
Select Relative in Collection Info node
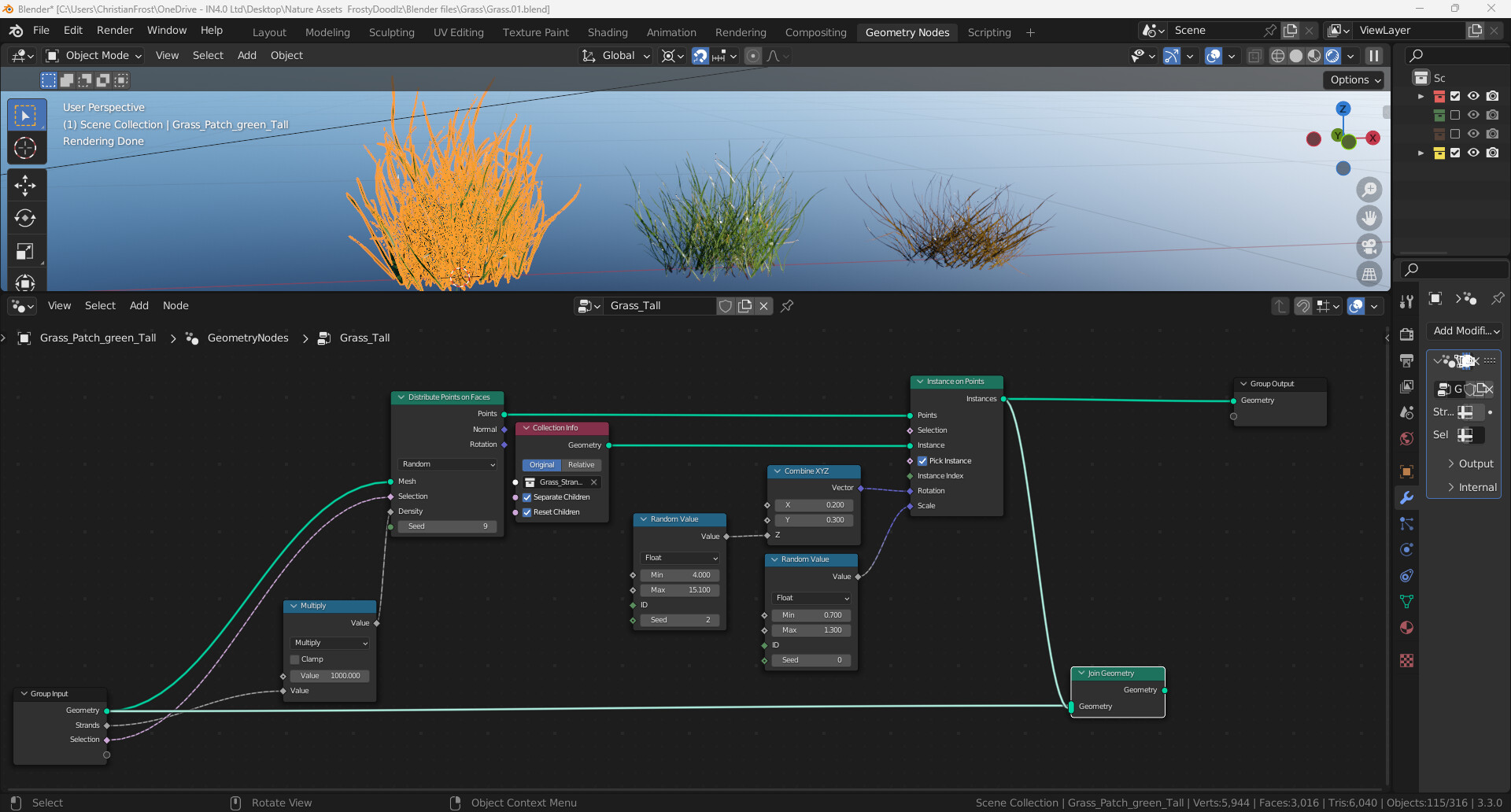click(581, 465)
